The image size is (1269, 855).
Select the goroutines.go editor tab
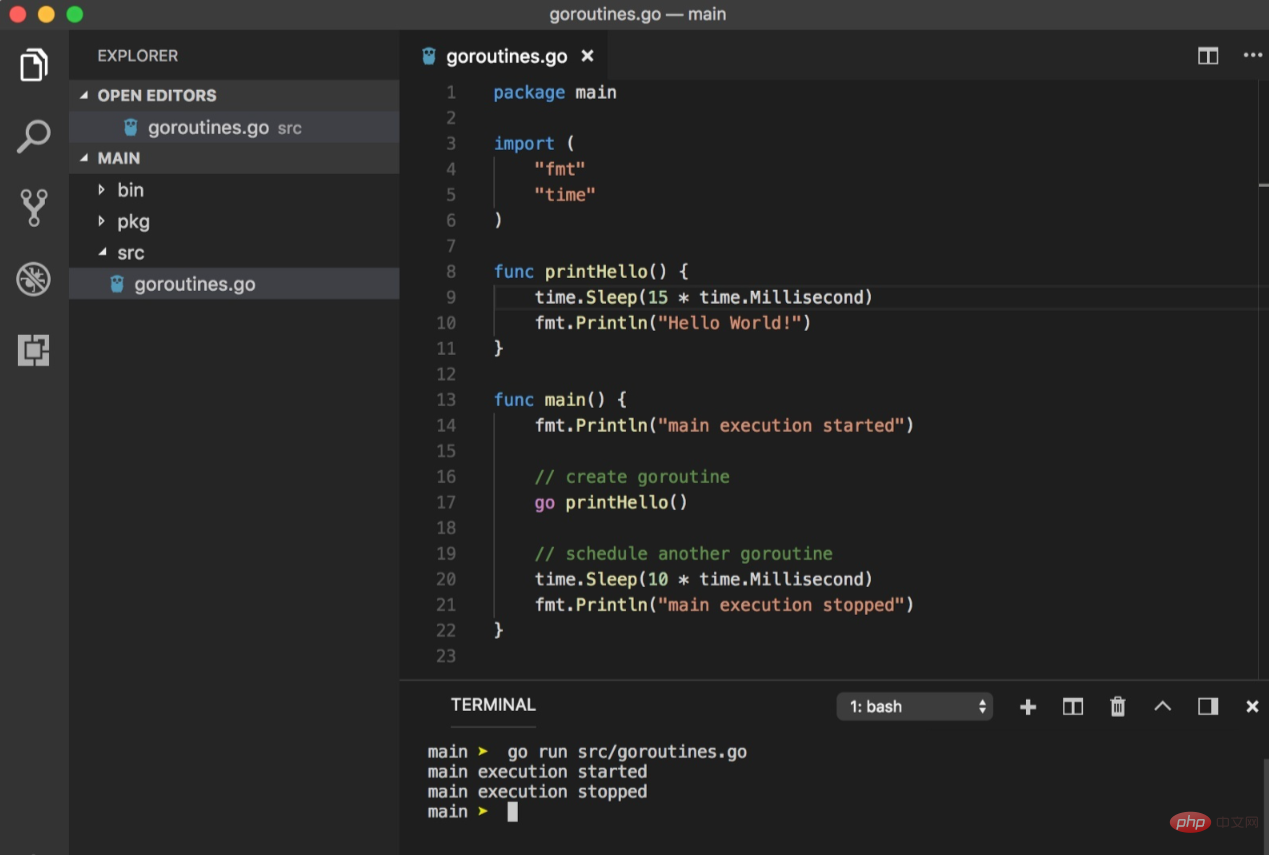[506, 57]
